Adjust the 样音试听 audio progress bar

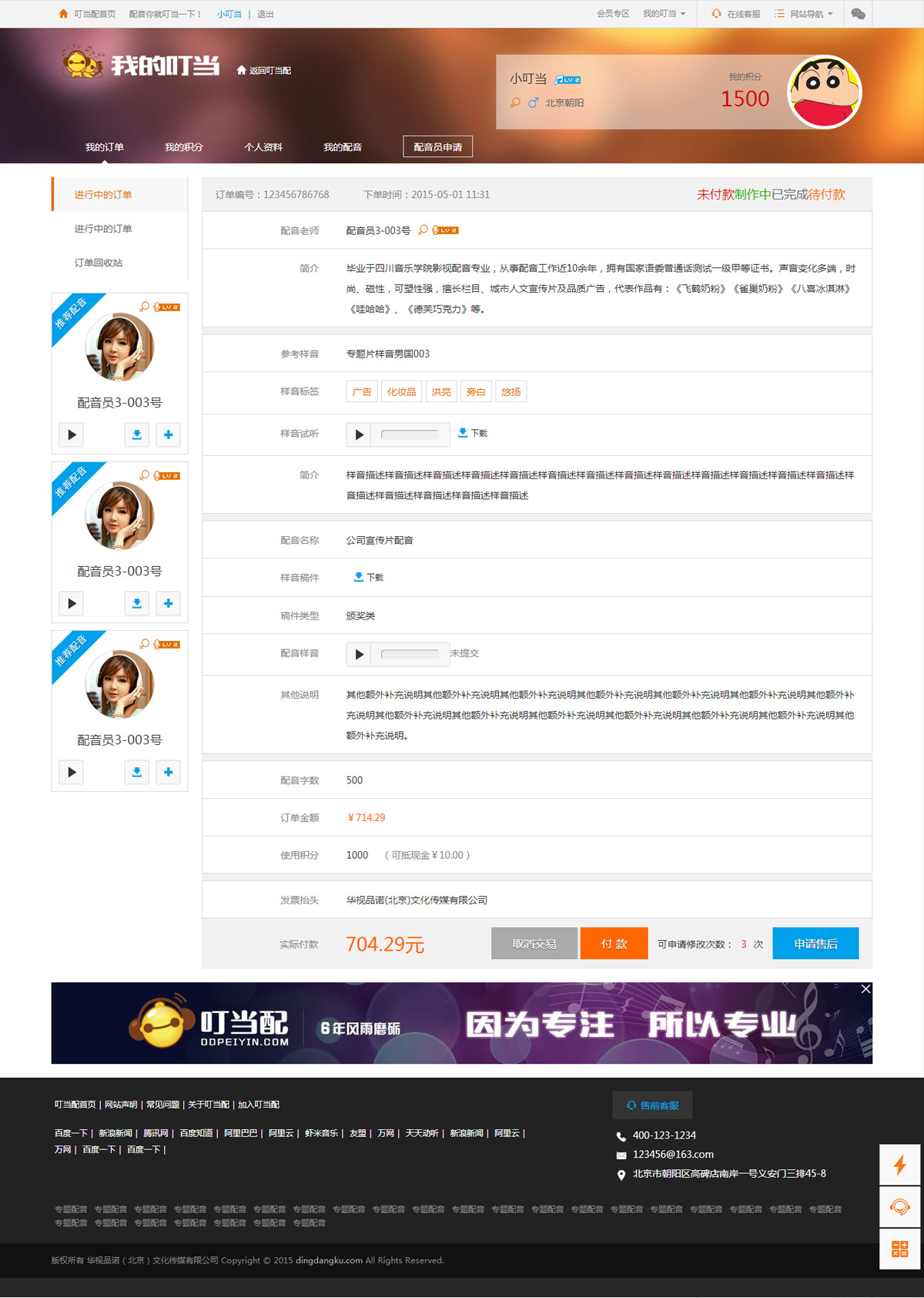click(410, 434)
